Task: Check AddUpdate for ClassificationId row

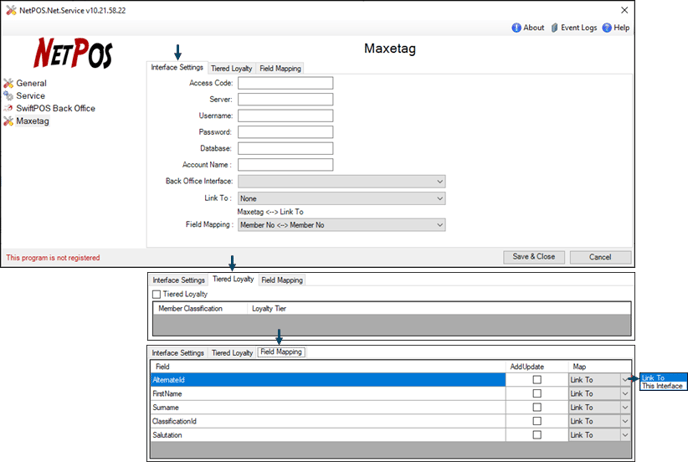Action: click(537, 421)
